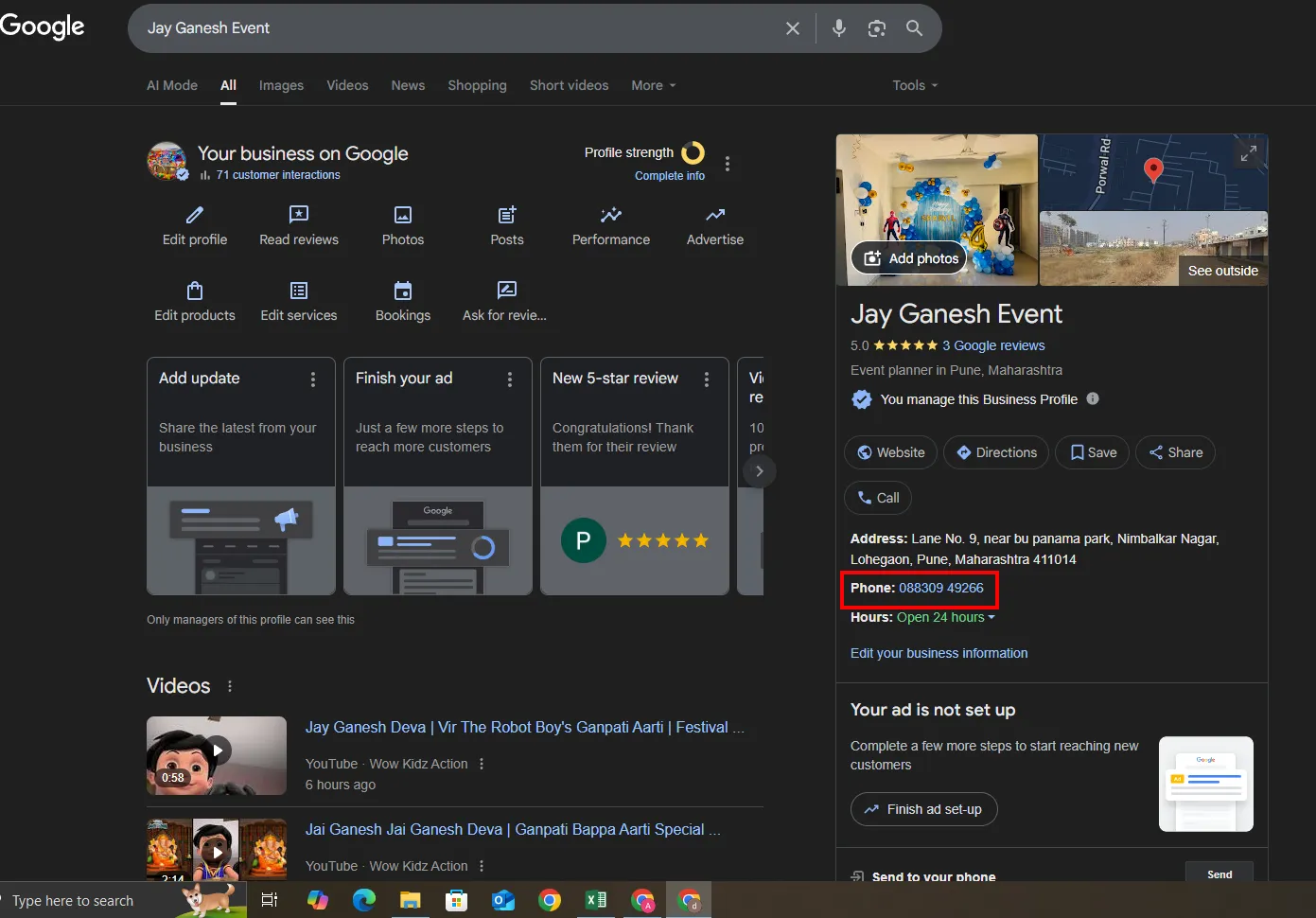Open the Tools dropdown
The image size is (1316, 918).
click(915, 85)
